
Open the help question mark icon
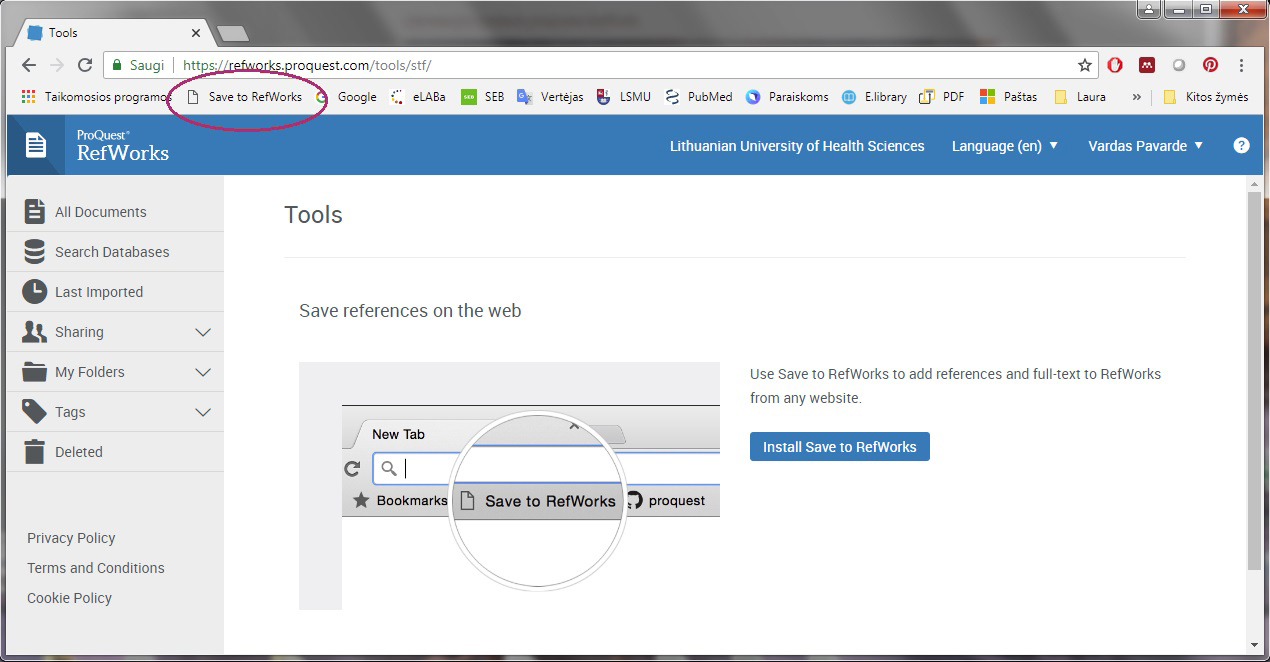click(1241, 145)
